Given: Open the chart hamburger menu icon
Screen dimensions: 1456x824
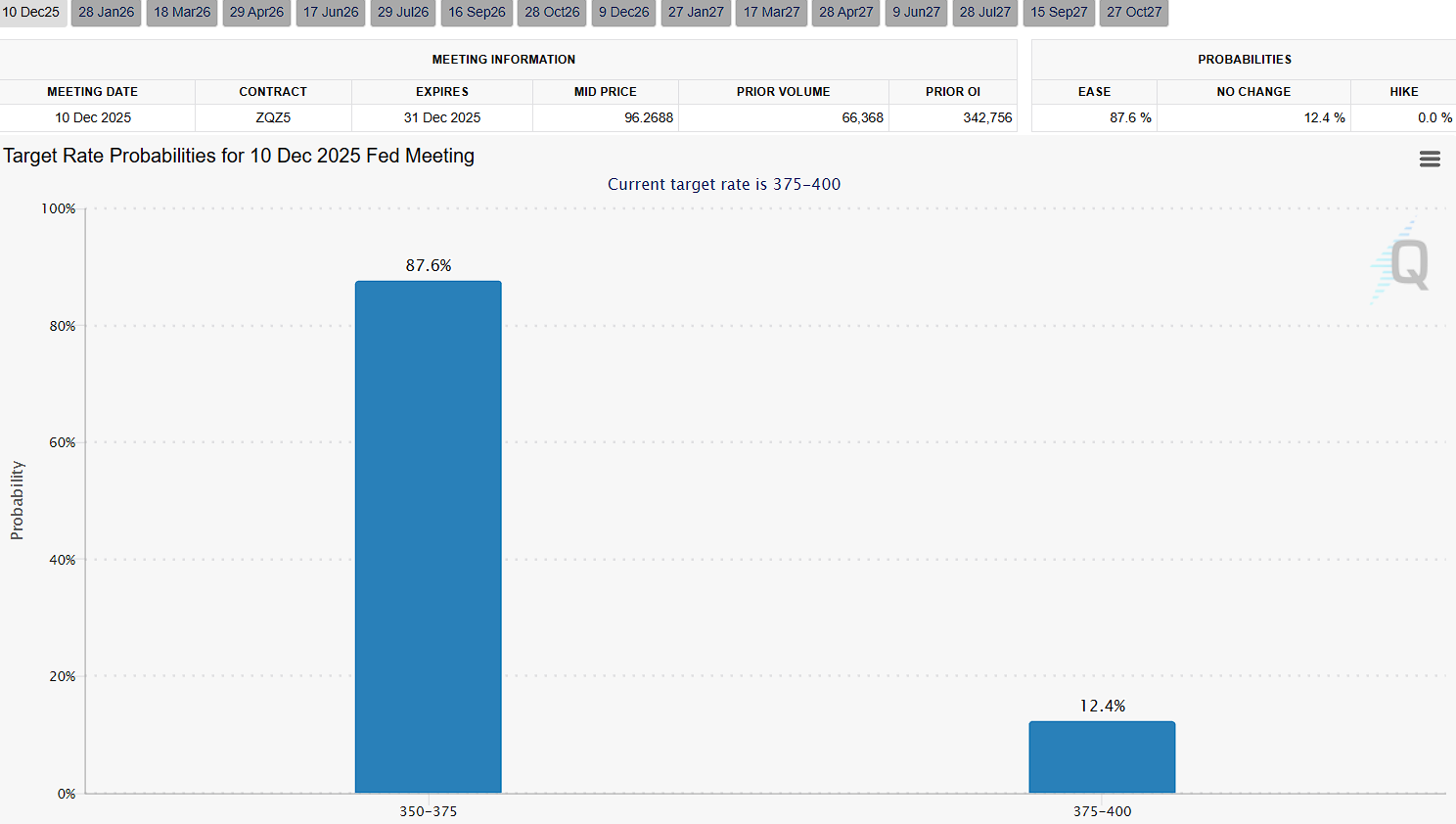Looking at the screenshot, I should (x=1430, y=160).
